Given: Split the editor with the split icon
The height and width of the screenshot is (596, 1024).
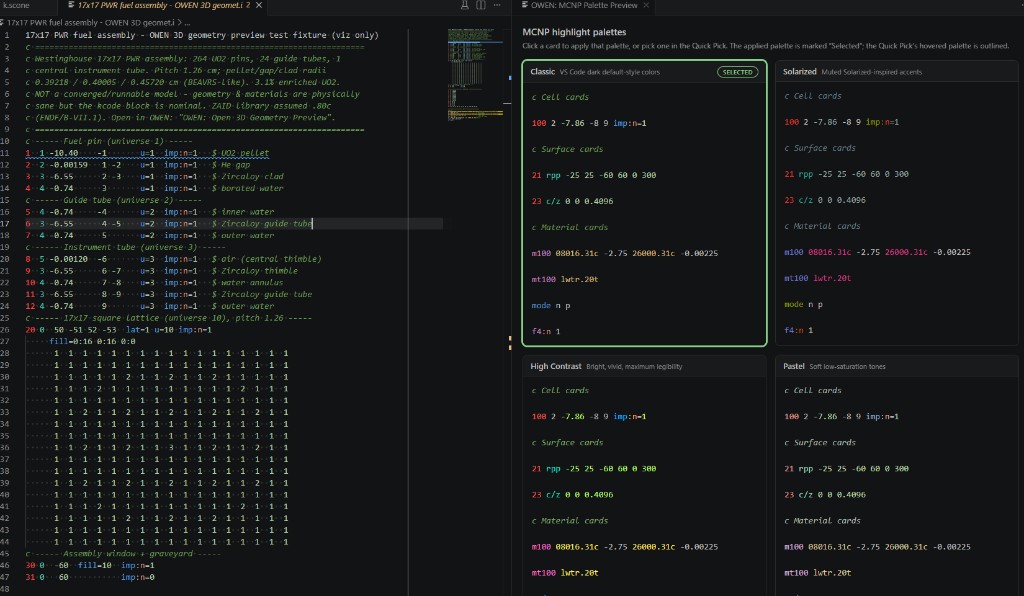Looking at the screenshot, I should click(x=481, y=5).
